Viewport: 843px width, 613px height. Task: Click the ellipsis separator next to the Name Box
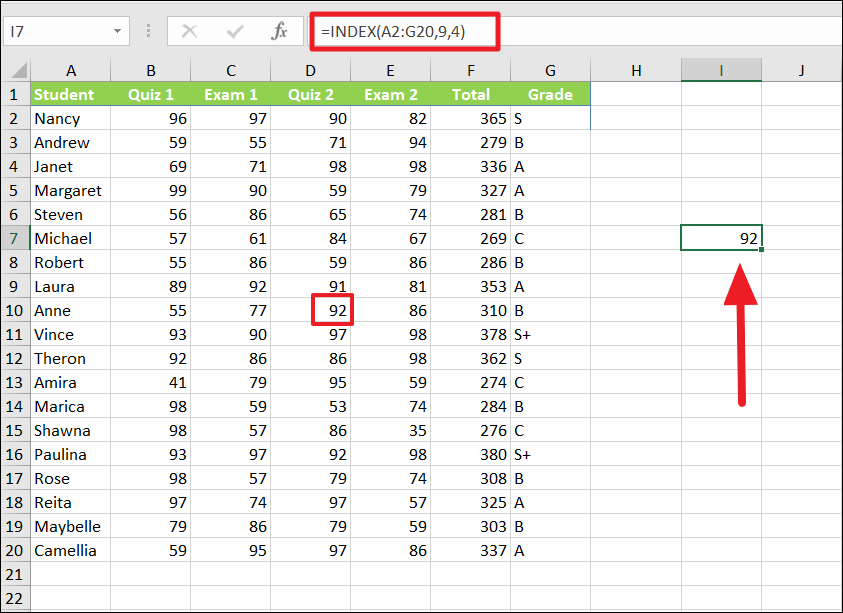tap(147, 31)
